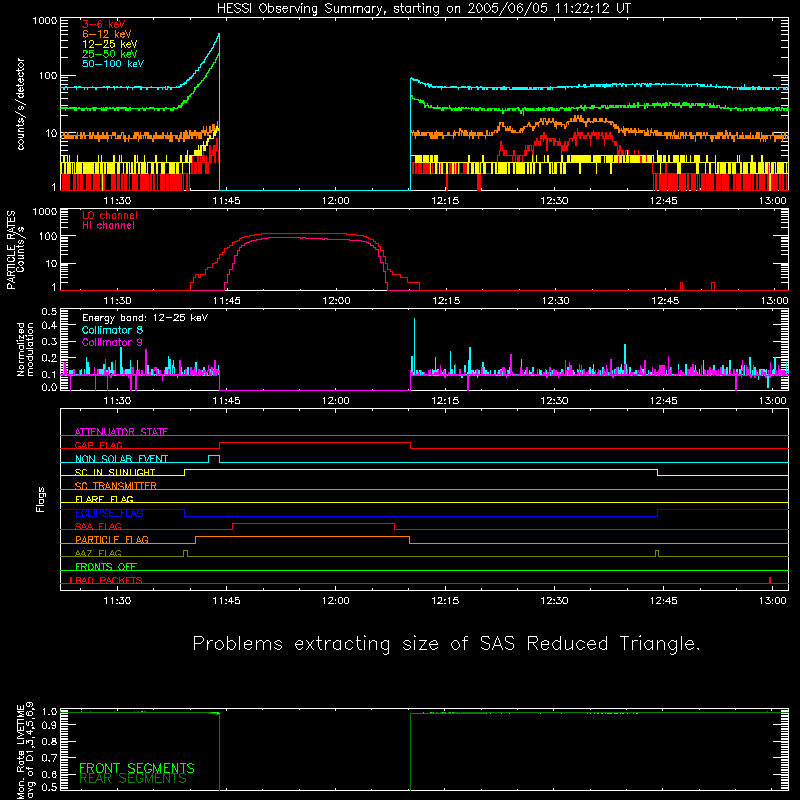Click the SAA_FLAG label
The image size is (800, 800).
[x=98, y=526]
